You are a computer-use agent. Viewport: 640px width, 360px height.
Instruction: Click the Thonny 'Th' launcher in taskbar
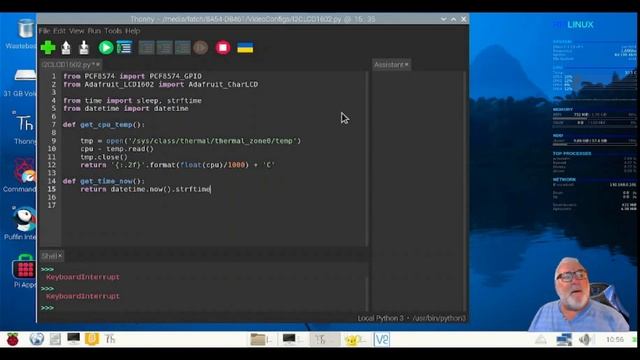coord(110,339)
